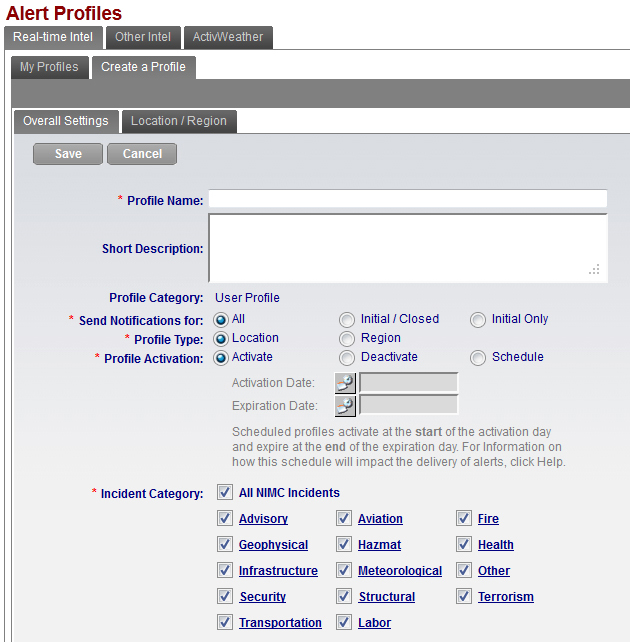Open the ActivWeather tab
630x642 pixels.
pos(228,38)
